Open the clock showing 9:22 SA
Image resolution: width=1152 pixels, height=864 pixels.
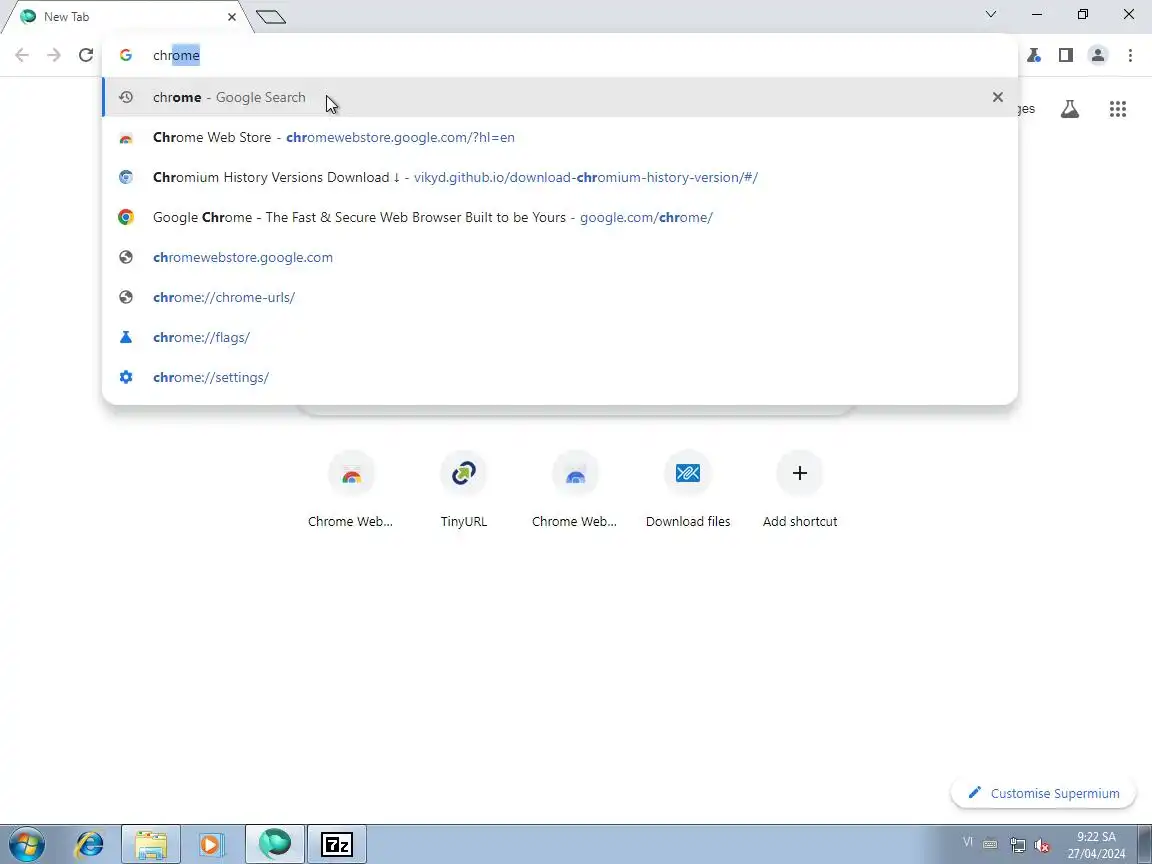pos(1096,845)
